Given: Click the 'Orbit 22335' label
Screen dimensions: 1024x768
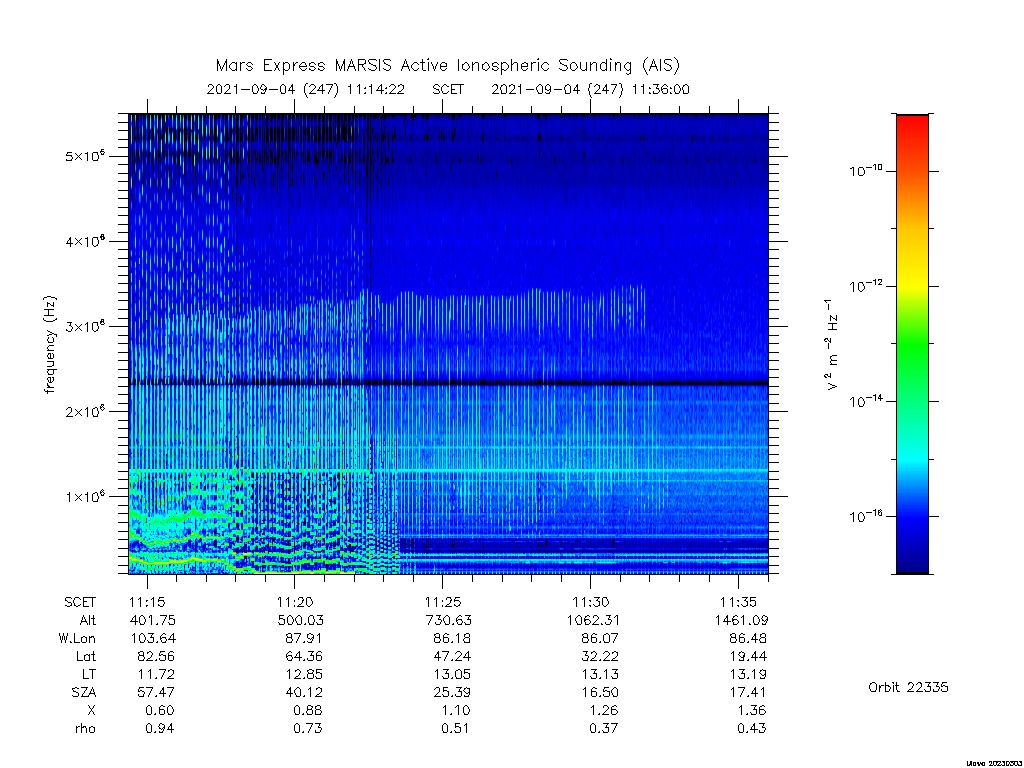Looking at the screenshot, I should (x=908, y=687).
